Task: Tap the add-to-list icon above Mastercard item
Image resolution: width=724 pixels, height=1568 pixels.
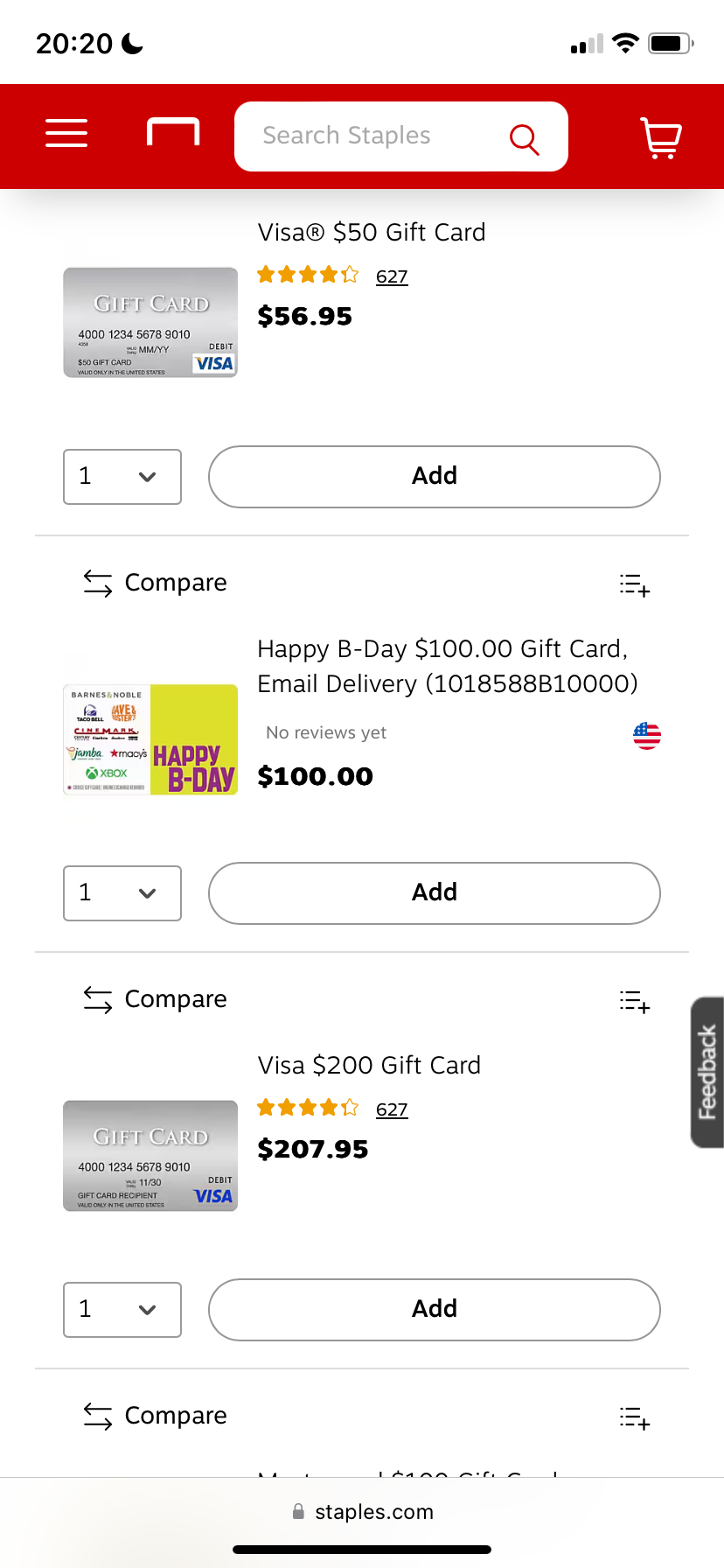Action: tap(635, 1418)
